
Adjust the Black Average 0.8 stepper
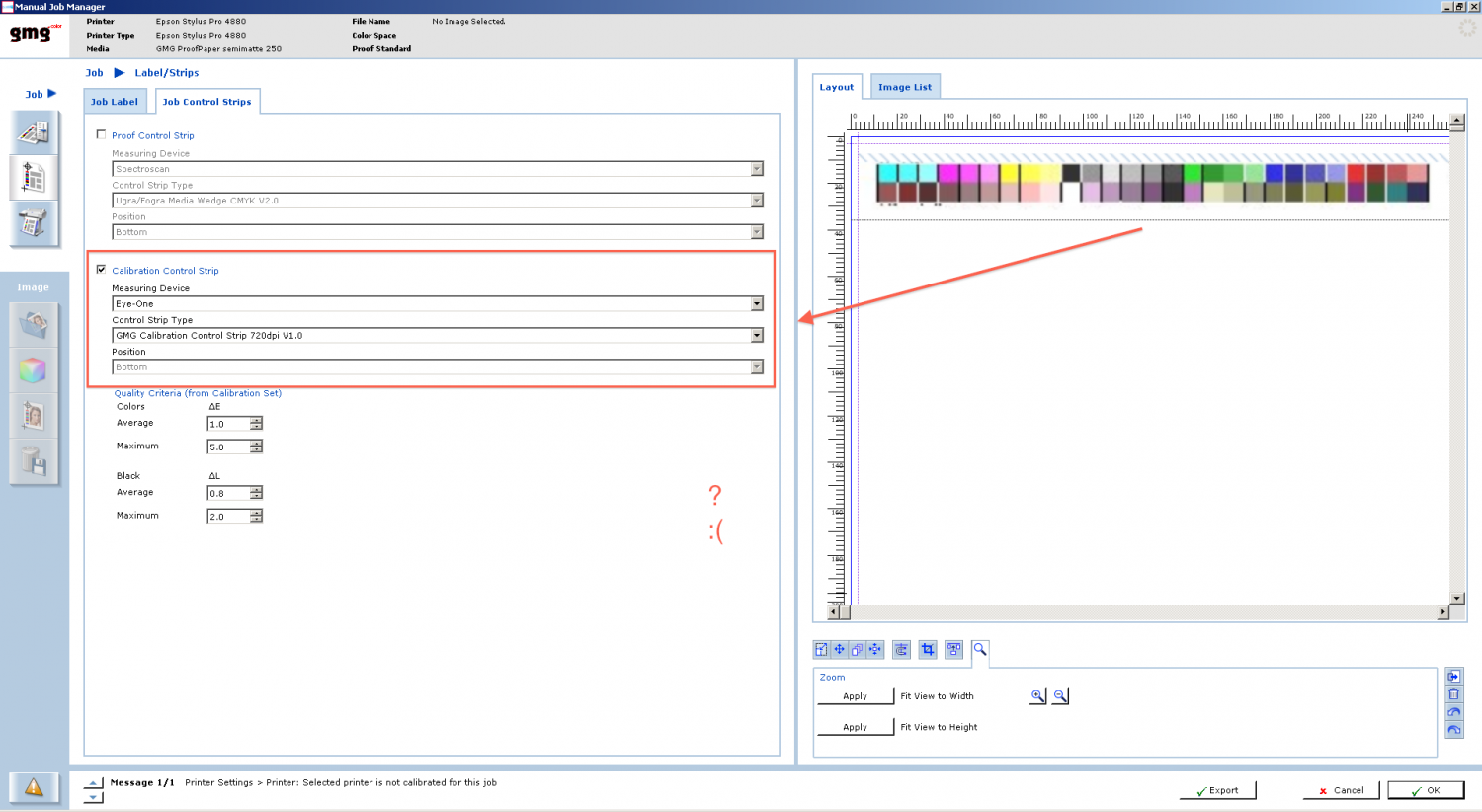click(256, 493)
